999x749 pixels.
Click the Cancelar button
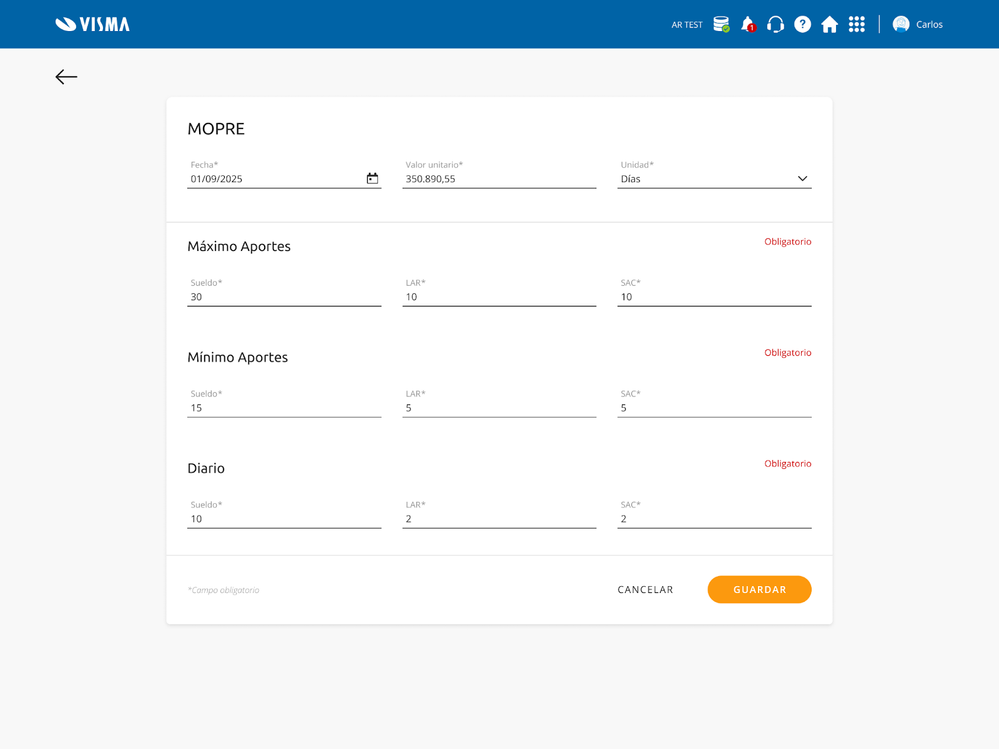pyautogui.click(x=645, y=590)
